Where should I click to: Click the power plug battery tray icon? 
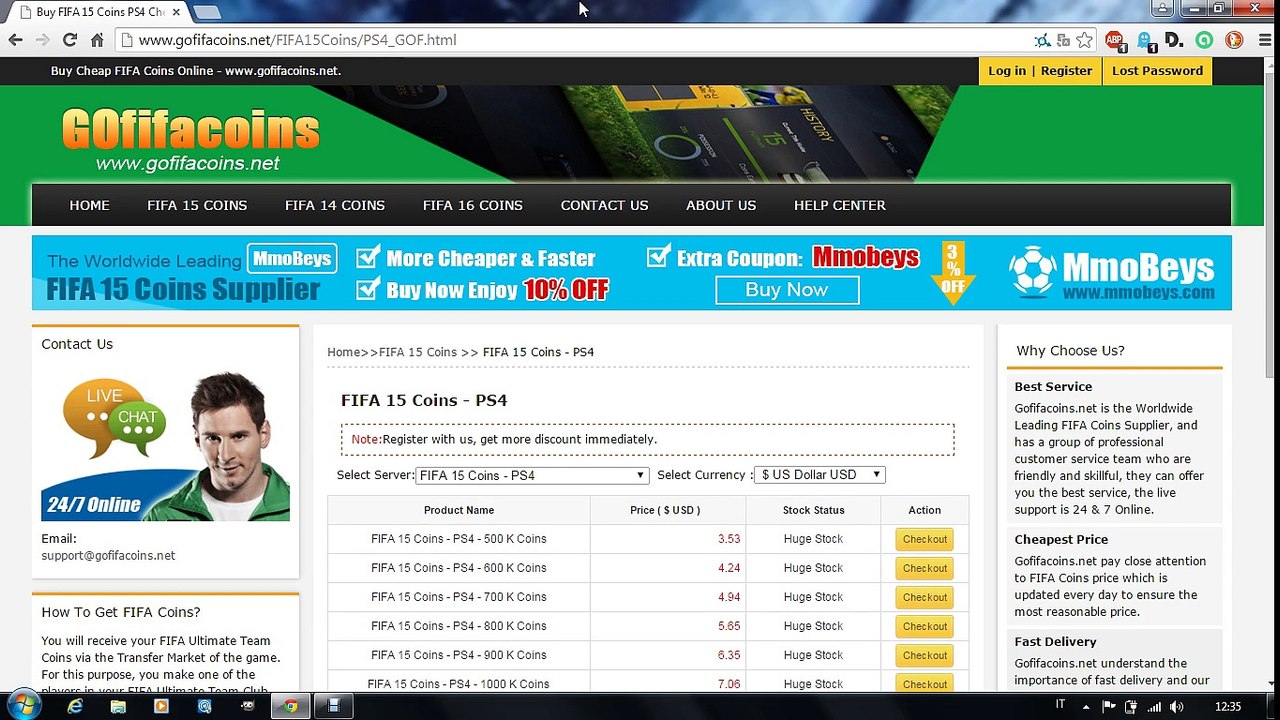coord(1131,707)
